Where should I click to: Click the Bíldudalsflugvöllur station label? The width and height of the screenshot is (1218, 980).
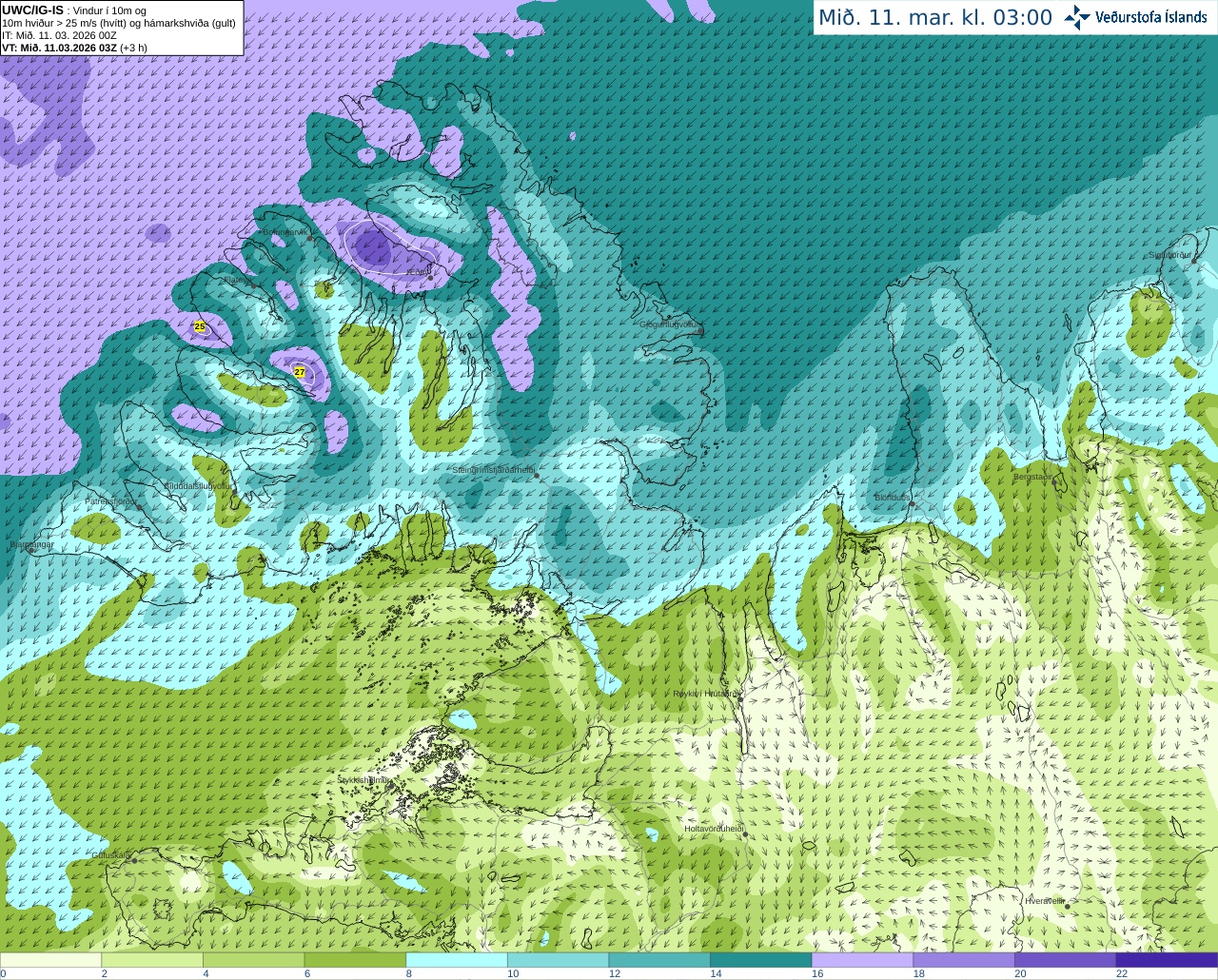(x=197, y=485)
